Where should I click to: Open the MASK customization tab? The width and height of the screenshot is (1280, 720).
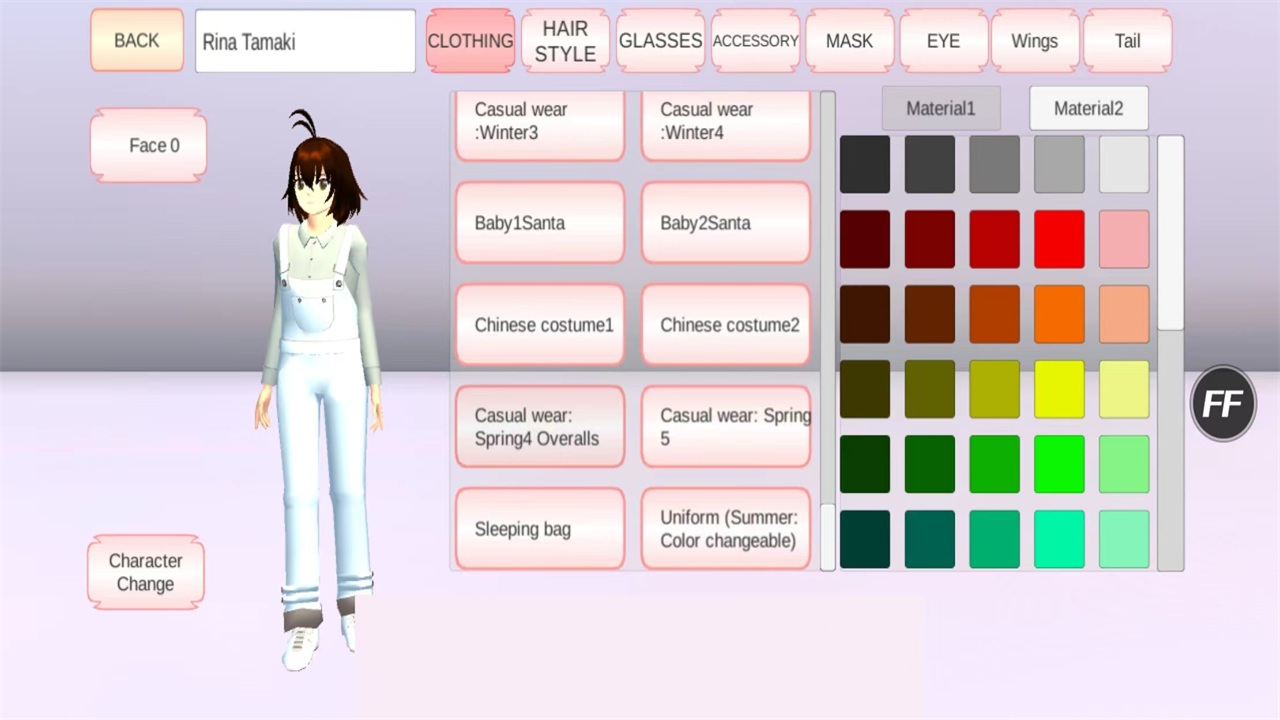849,41
